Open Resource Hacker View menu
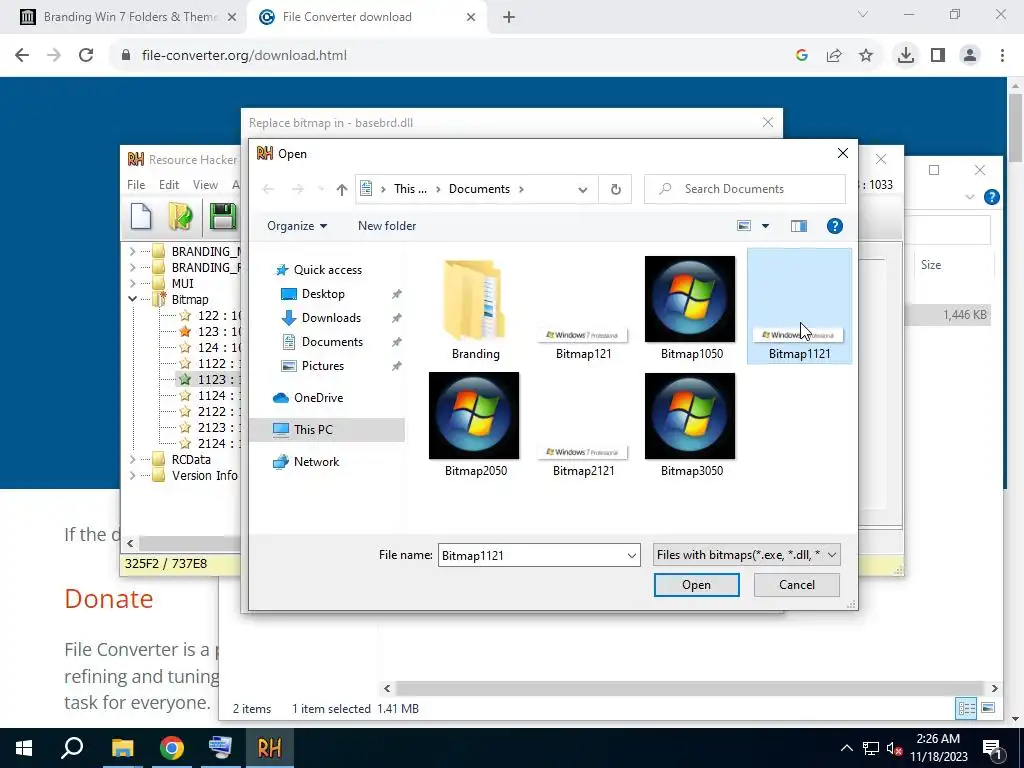This screenshot has height=768, width=1024. [205, 185]
